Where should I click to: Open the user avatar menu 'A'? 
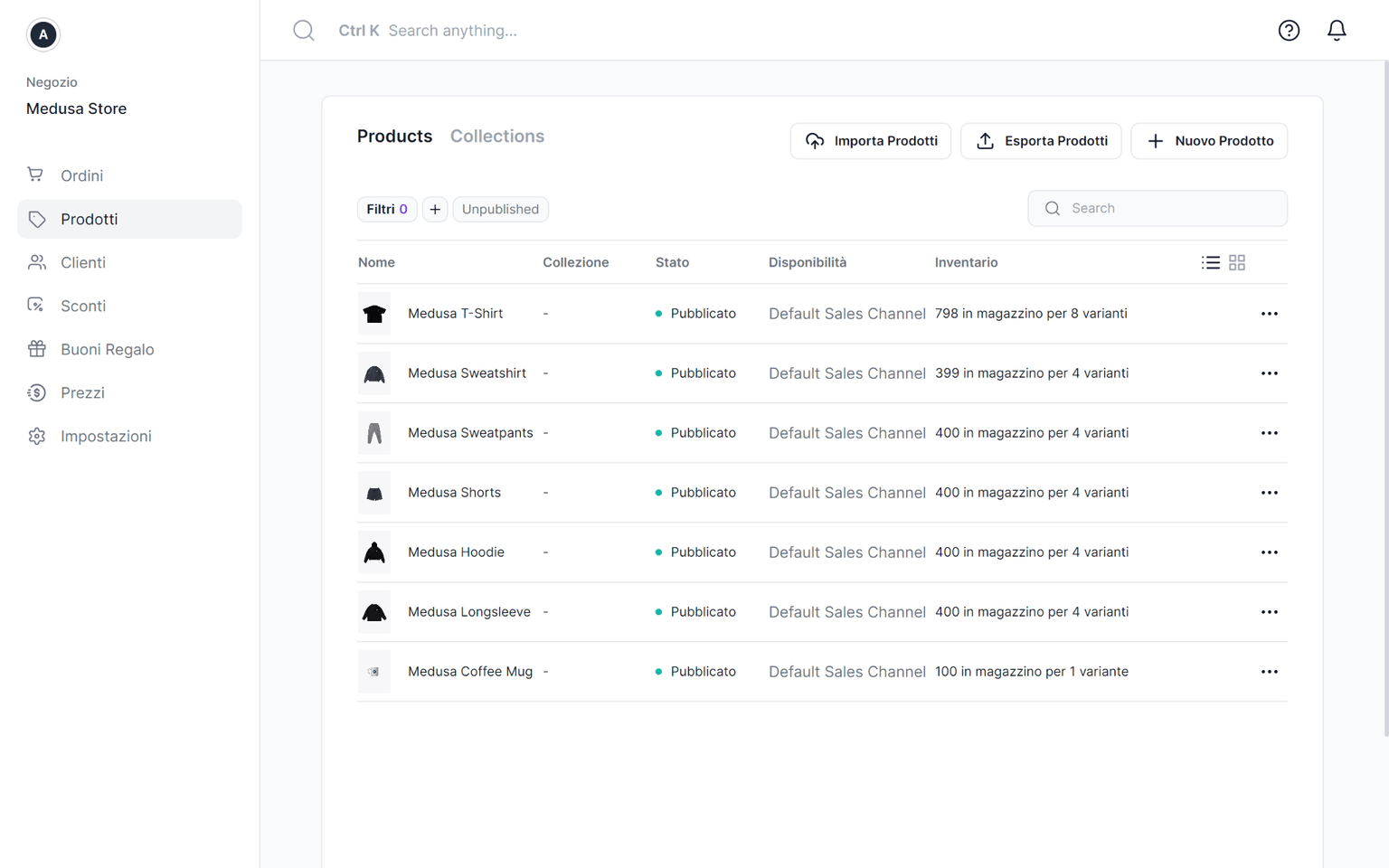pyautogui.click(x=43, y=34)
